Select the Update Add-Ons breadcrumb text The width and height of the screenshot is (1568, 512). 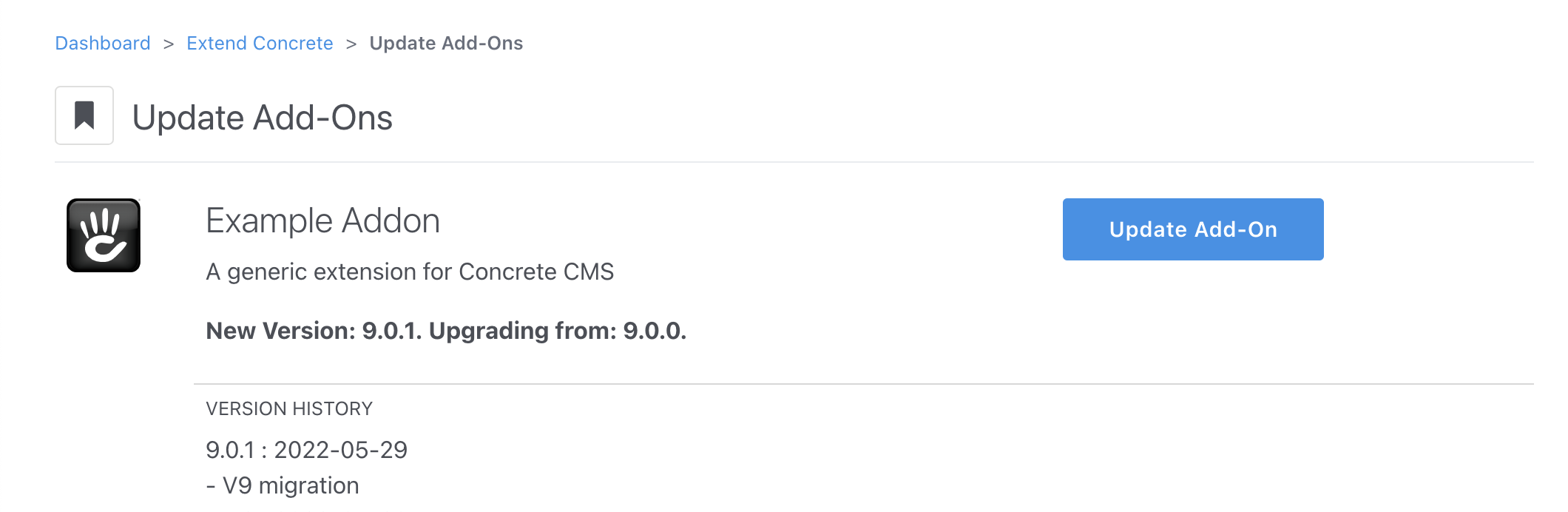[x=446, y=43]
